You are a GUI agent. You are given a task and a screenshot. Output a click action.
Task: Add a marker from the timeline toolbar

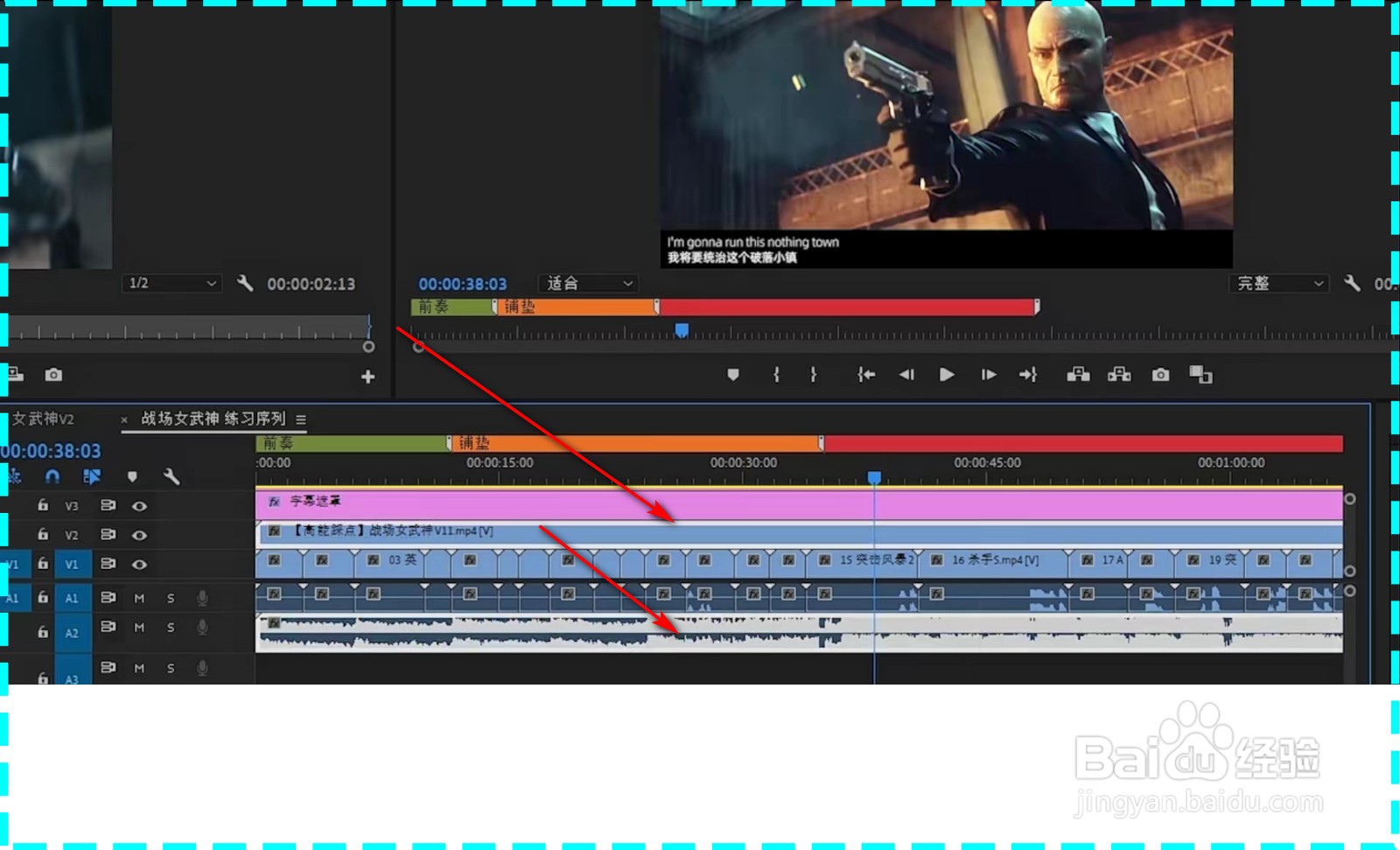pyautogui.click(x=132, y=476)
